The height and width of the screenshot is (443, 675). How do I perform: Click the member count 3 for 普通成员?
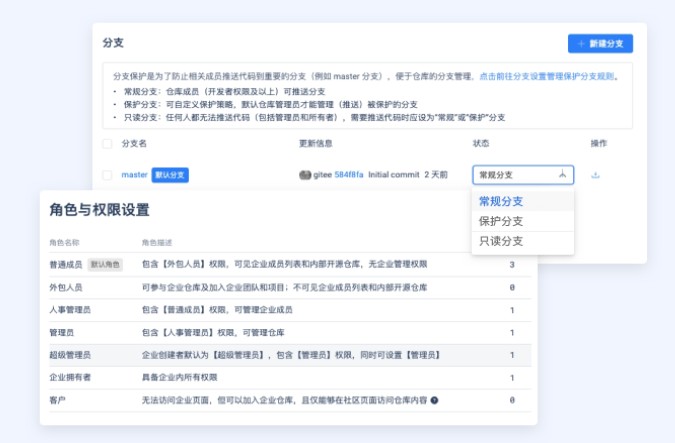coord(512,264)
